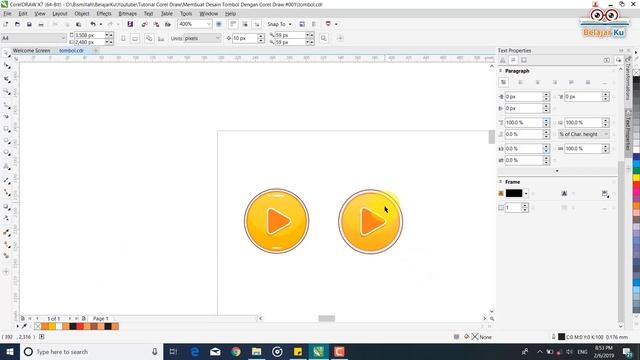Open the Object menu
The width and height of the screenshot is (640, 360).
(x=82, y=13)
